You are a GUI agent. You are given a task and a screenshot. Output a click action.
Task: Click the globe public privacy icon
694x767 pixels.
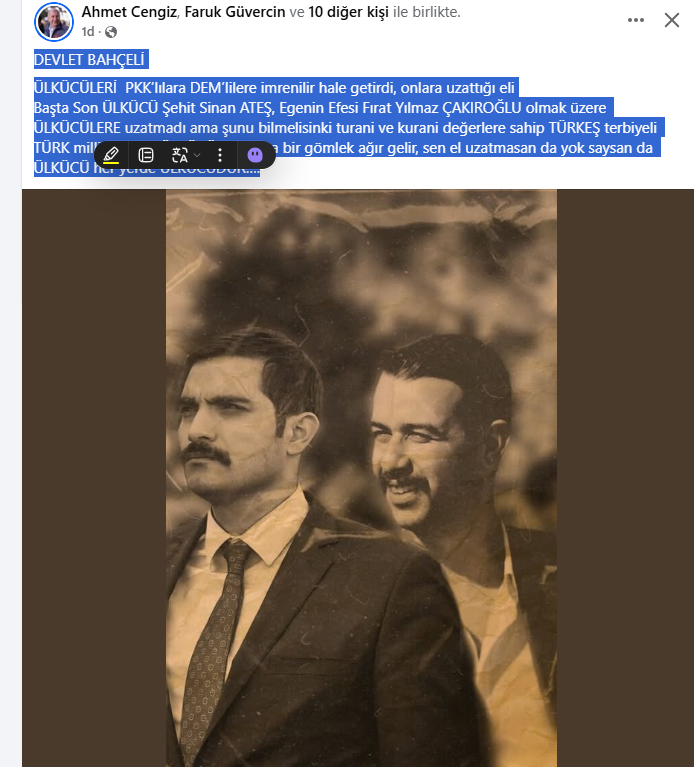[x=111, y=32]
